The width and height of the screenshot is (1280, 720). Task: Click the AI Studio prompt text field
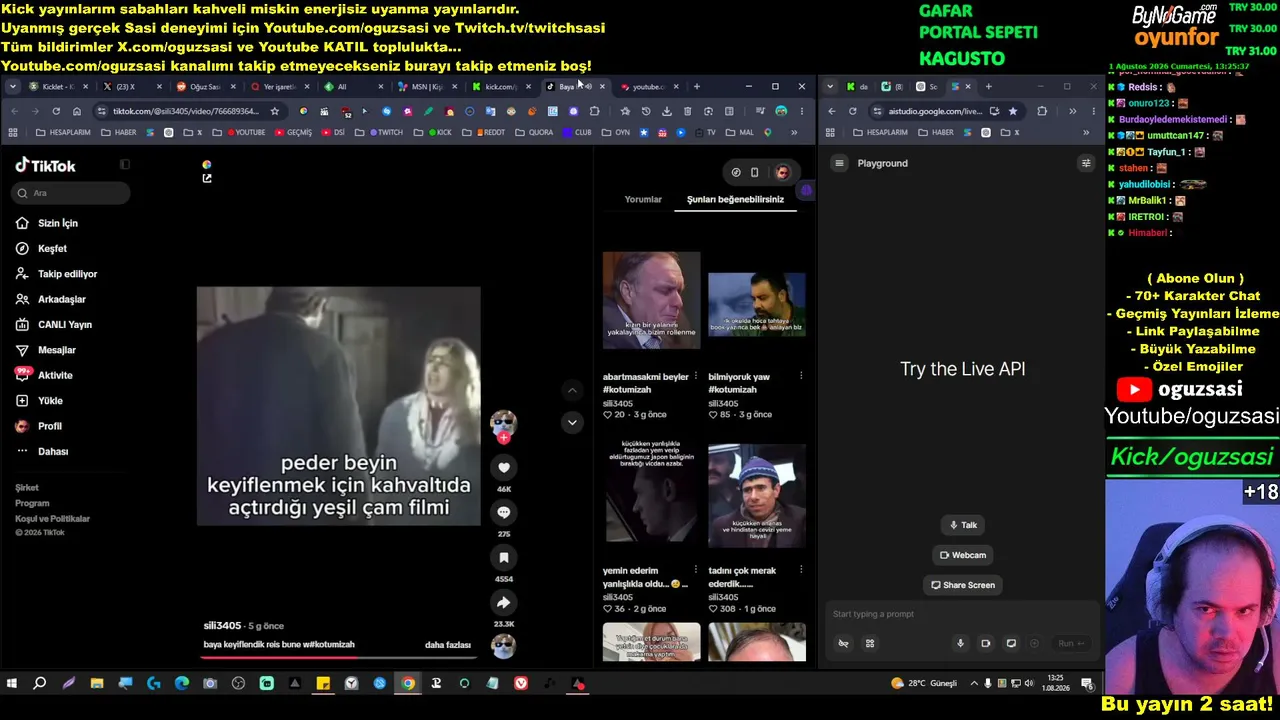pyautogui.click(x=962, y=614)
